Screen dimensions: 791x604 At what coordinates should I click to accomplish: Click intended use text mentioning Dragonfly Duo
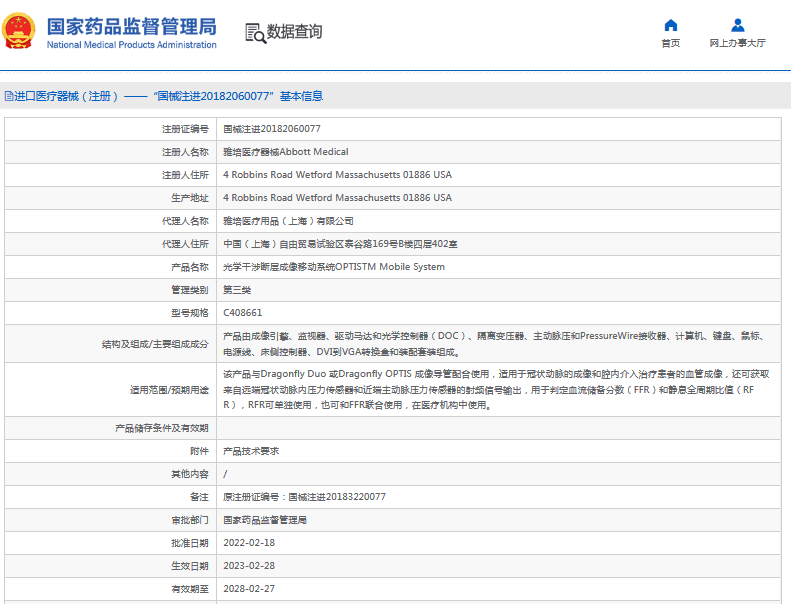496,390
